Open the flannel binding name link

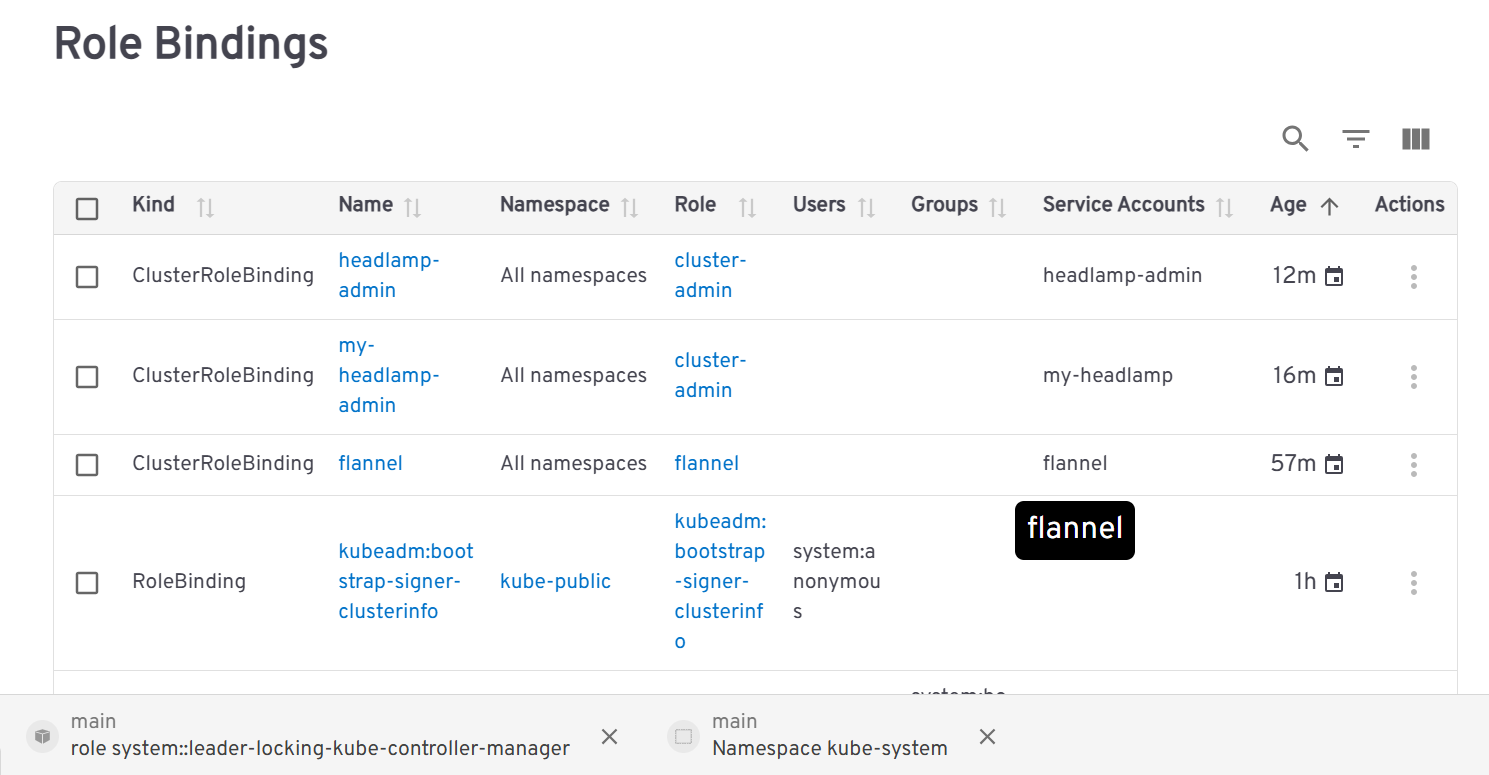(371, 463)
